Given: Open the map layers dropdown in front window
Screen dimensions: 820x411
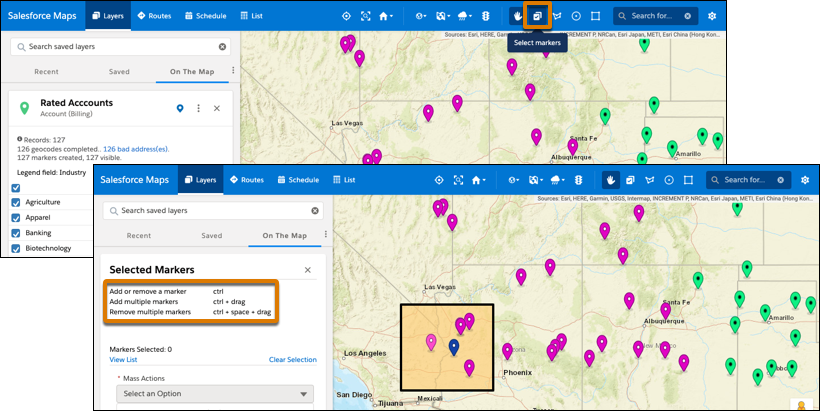Looking at the screenshot, I should [x=536, y=180].
